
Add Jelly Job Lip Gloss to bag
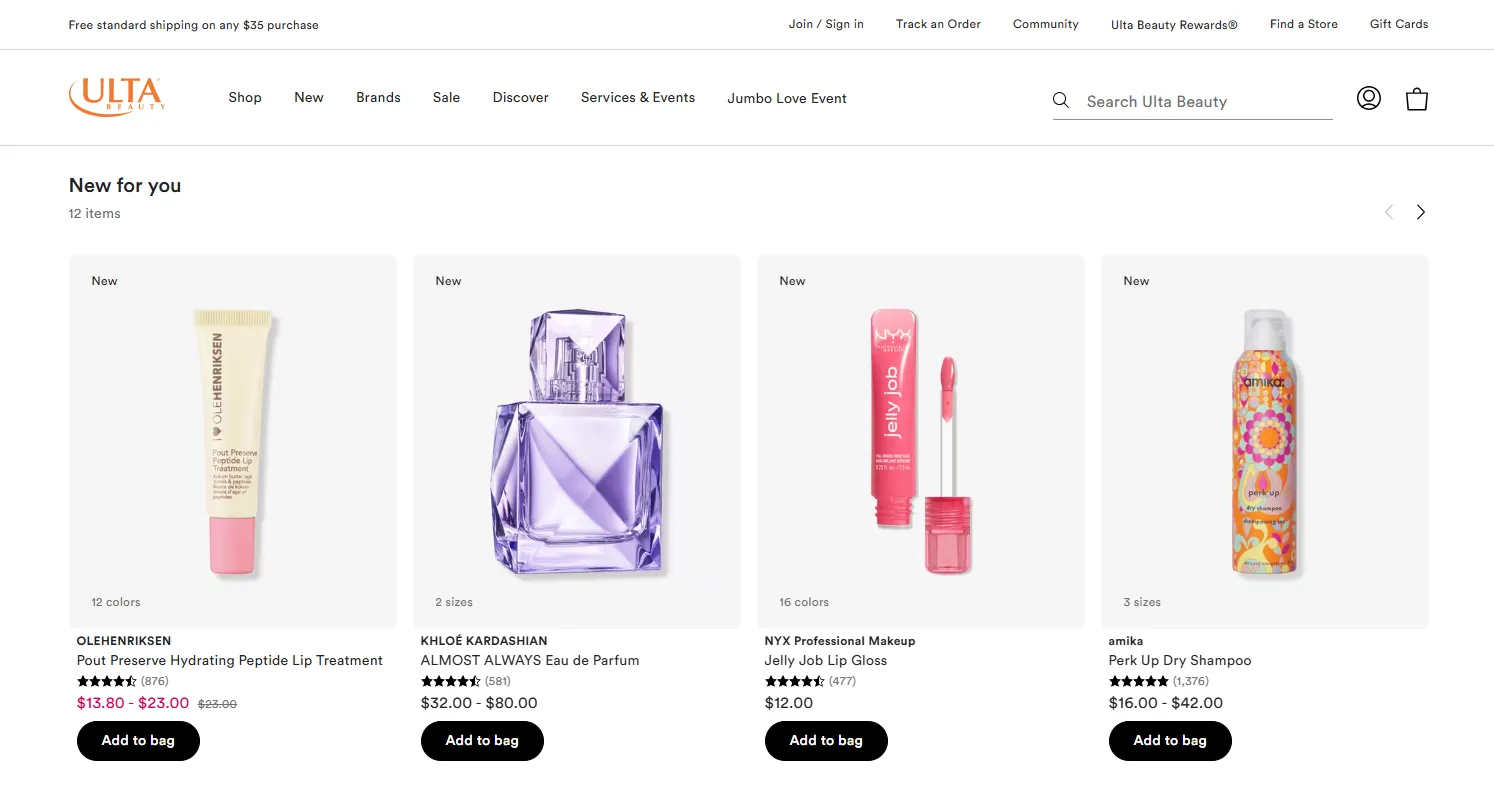point(826,741)
